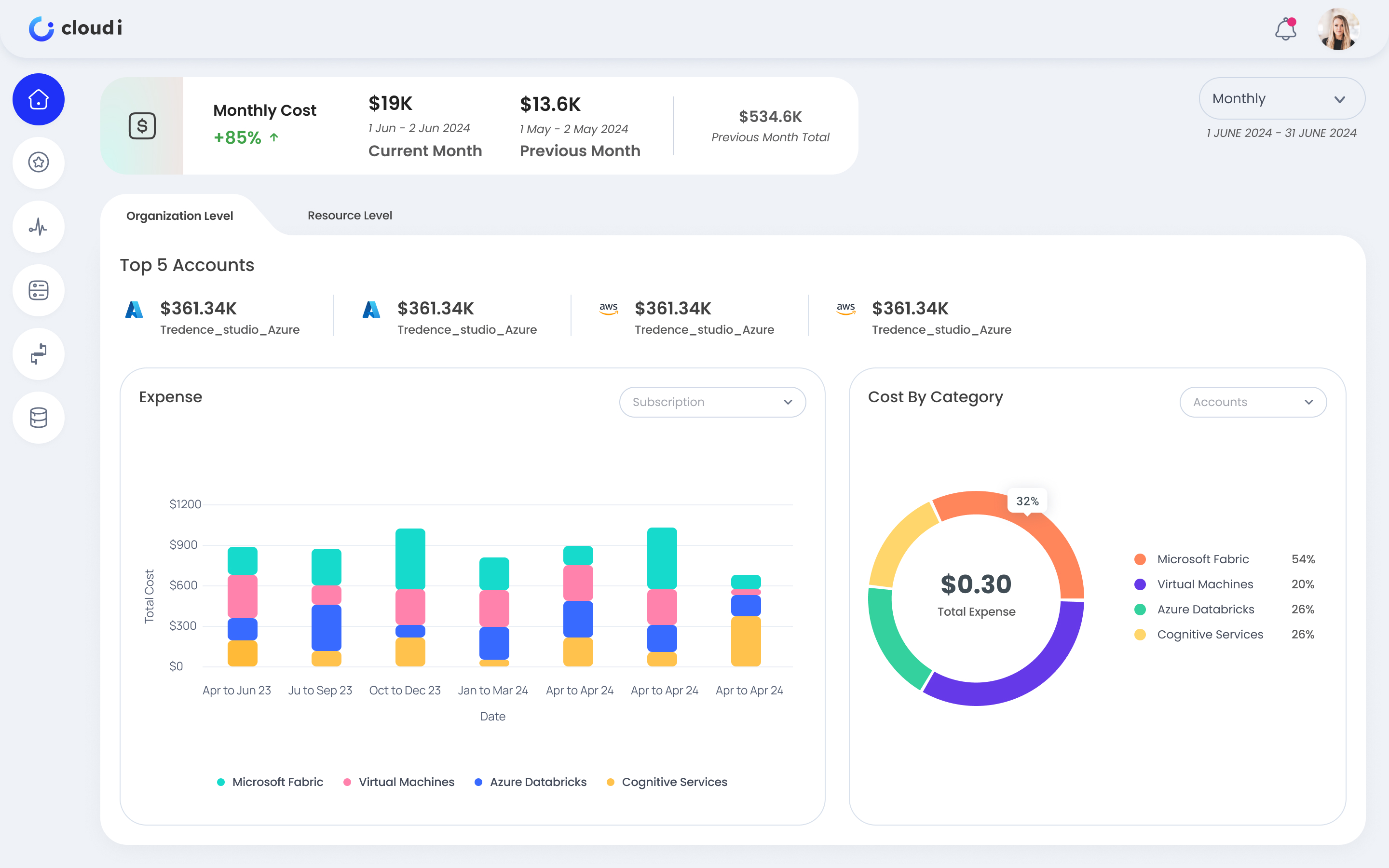Click the star favorites sidebar icon
This screenshot has height=868, width=1389.
click(39, 163)
